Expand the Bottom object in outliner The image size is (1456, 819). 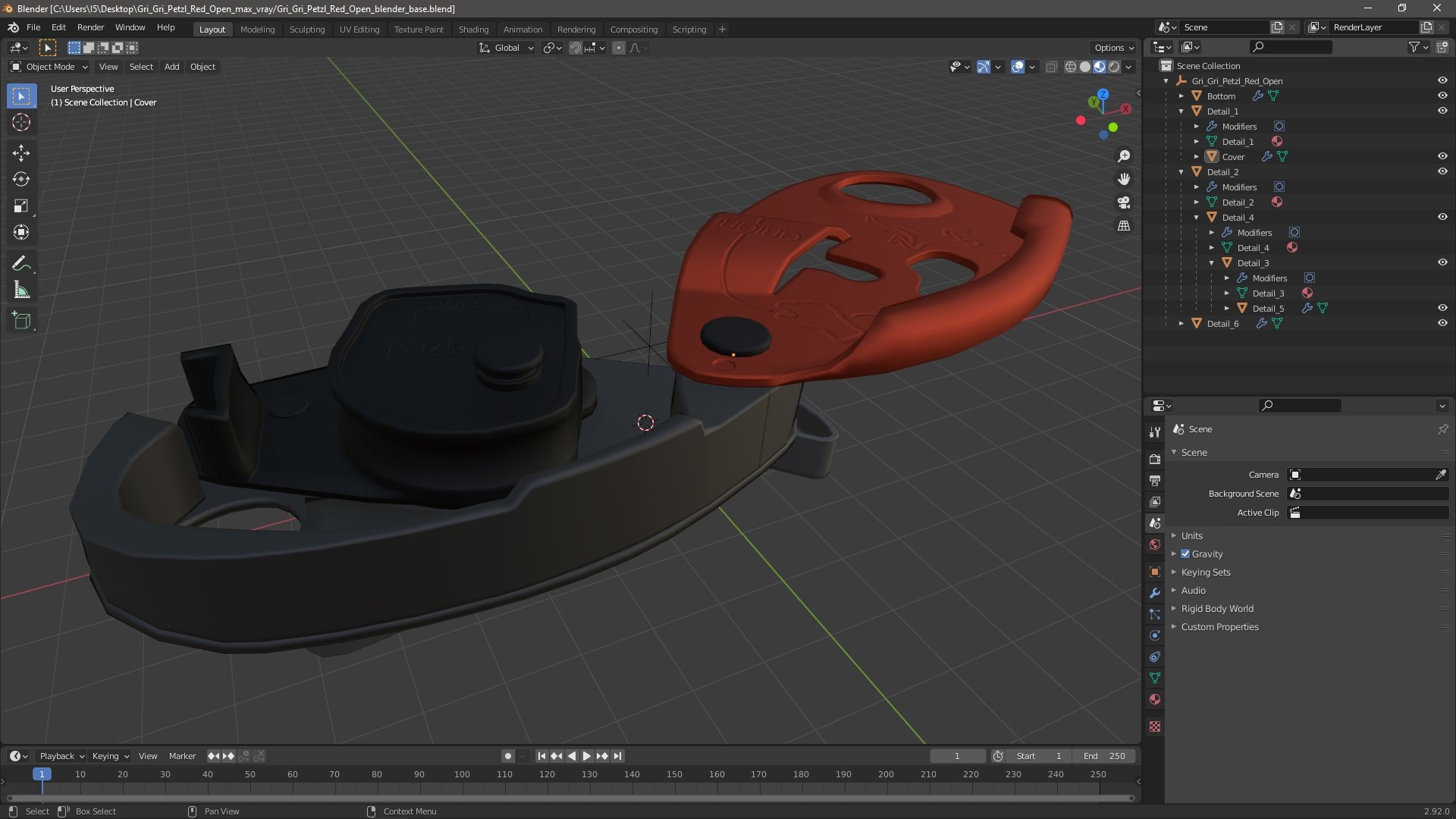(1181, 96)
